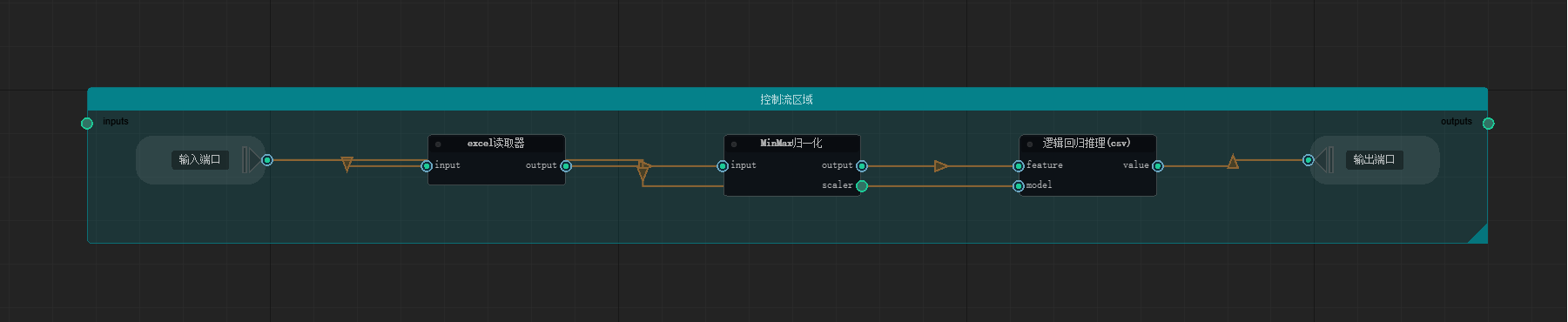Click the model port of 逻辑回归推理
Viewport: 1568px width, 322px height.
click(1019, 185)
